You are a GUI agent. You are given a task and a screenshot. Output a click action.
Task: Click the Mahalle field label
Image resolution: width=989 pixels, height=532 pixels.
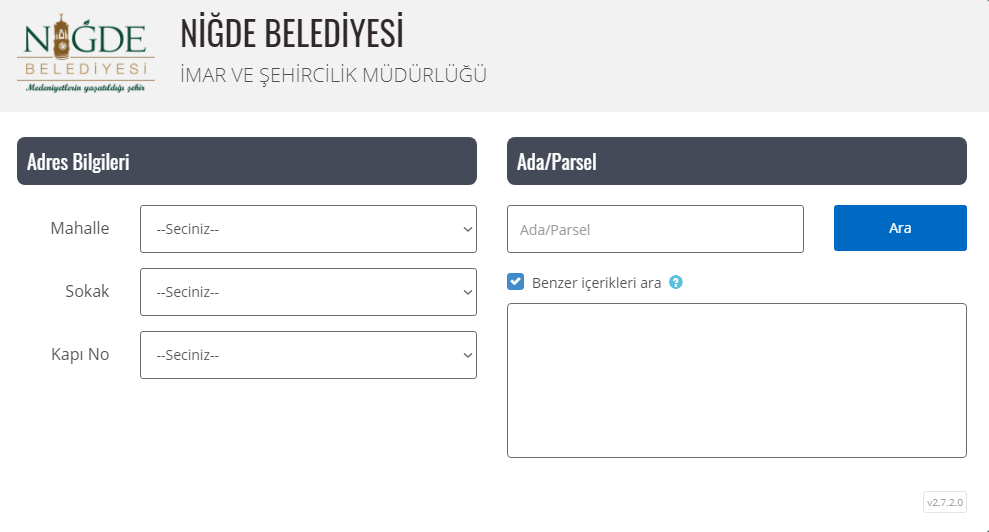[79, 228]
